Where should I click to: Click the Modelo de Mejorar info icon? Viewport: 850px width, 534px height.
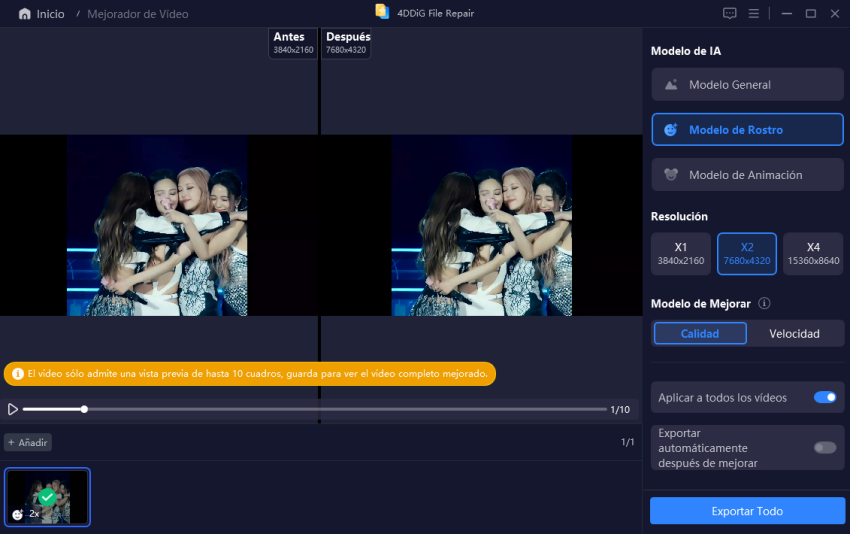pos(764,304)
